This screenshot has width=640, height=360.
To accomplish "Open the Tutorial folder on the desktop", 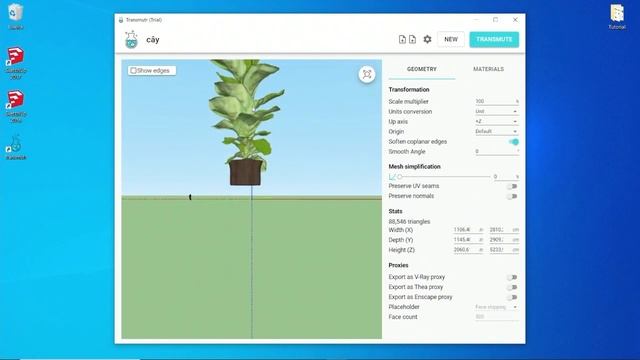I will point(617,17).
